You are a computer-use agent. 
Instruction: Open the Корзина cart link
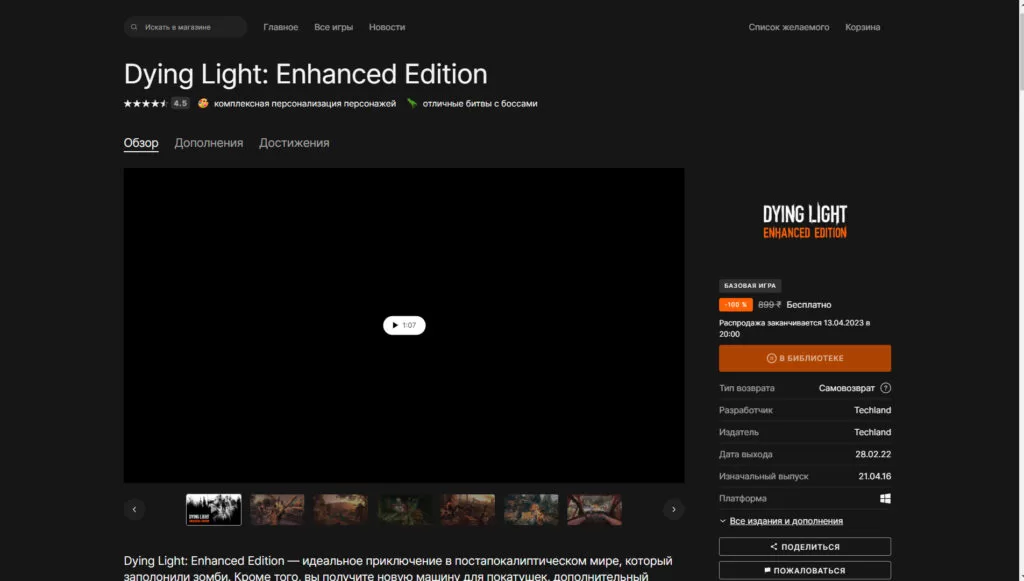(x=862, y=27)
